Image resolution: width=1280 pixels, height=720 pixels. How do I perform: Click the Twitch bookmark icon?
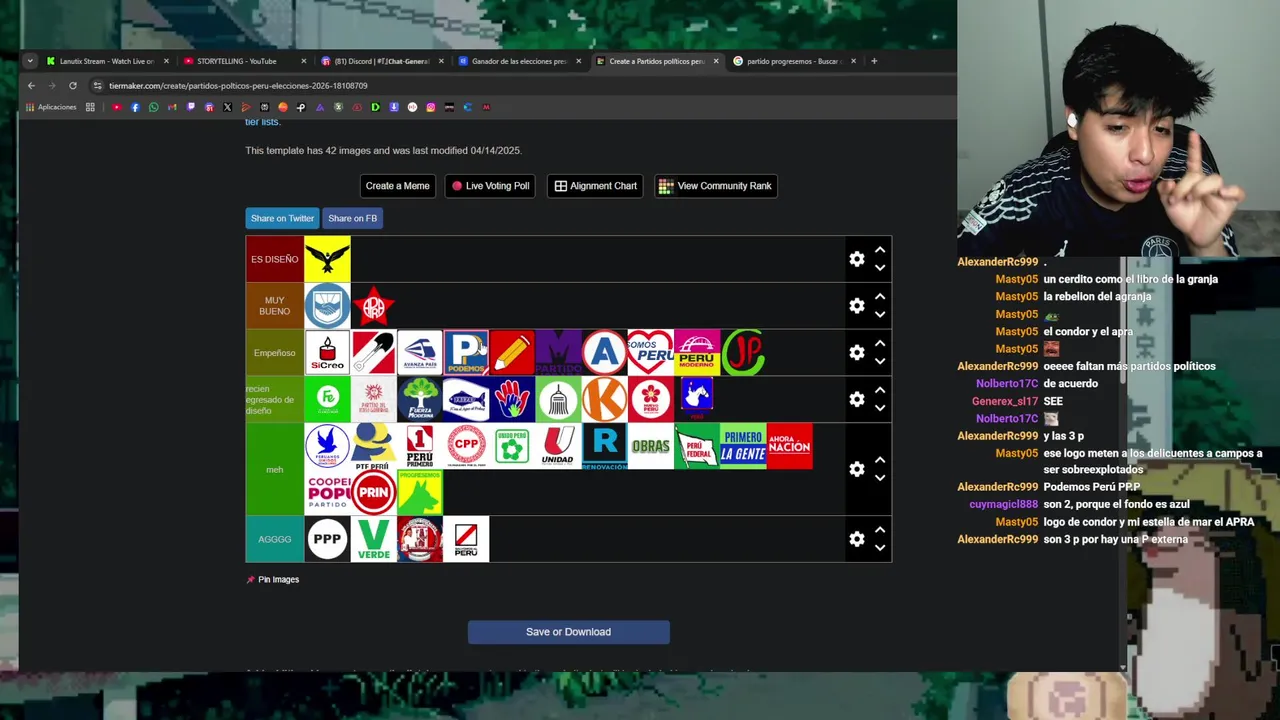[x=190, y=107]
